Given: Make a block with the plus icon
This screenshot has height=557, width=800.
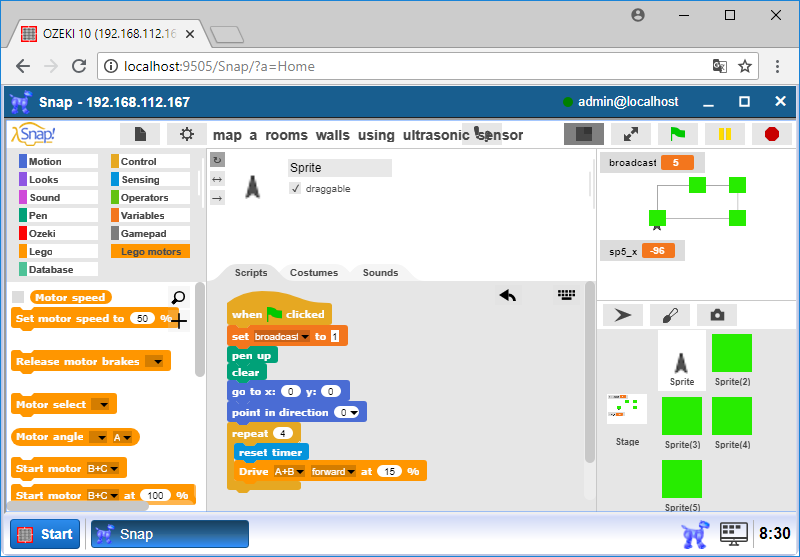Looking at the screenshot, I should (179, 321).
